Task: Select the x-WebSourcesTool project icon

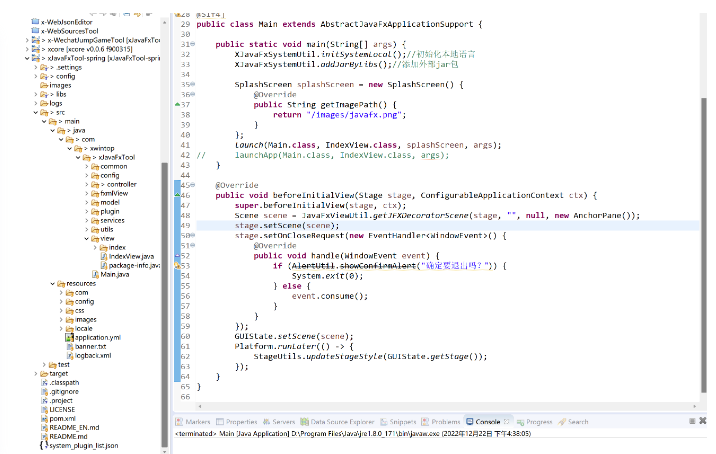Action: coord(35,31)
